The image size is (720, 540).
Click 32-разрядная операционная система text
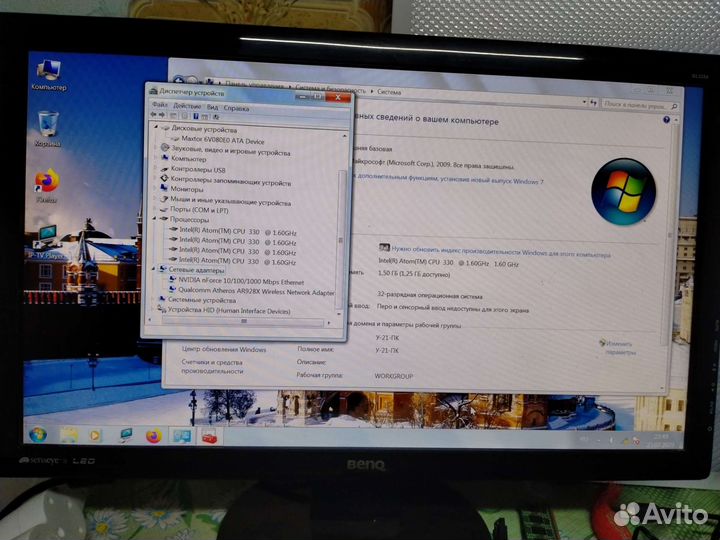429,295
